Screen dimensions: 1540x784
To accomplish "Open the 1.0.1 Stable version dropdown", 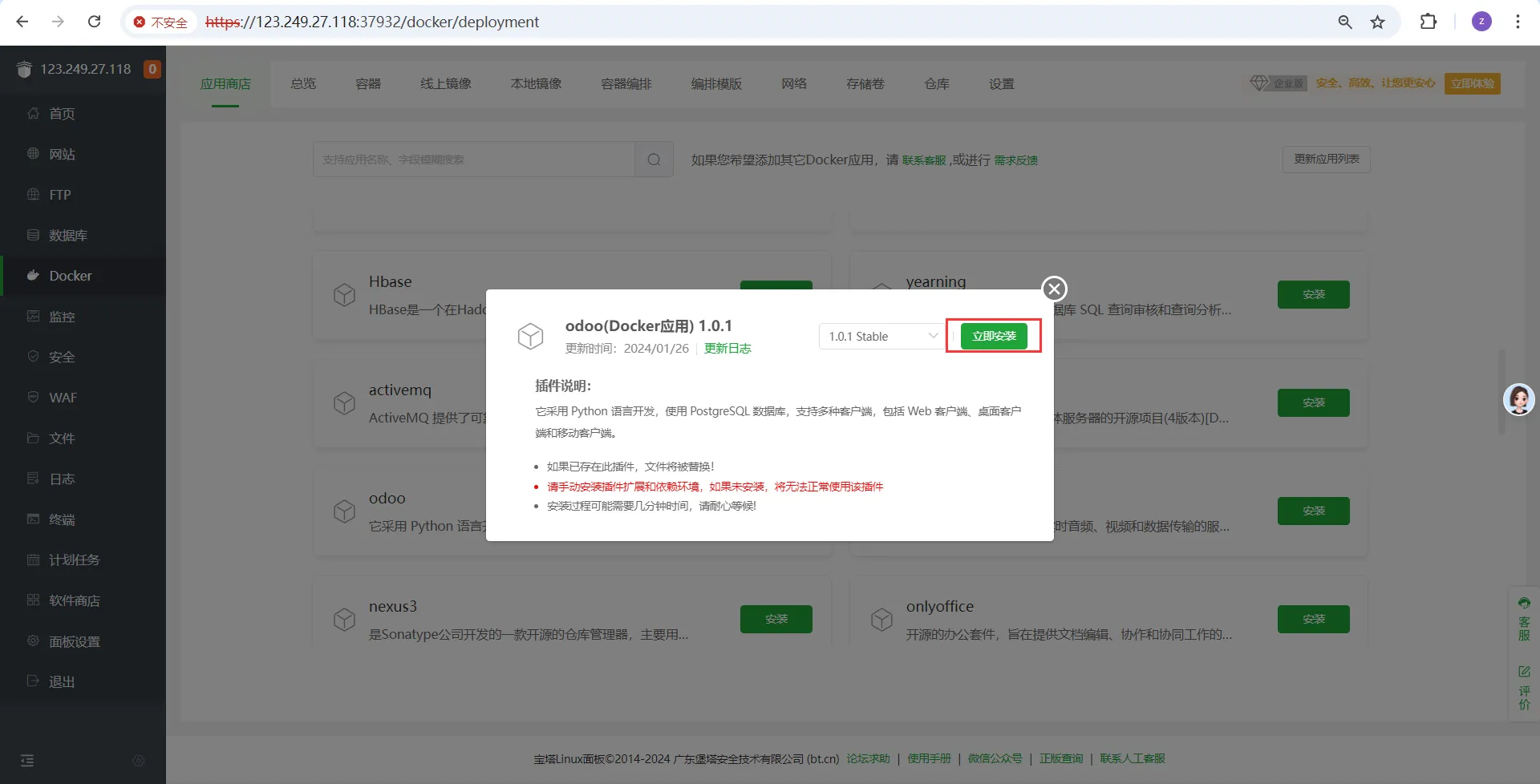I will click(x=881, y=337).
